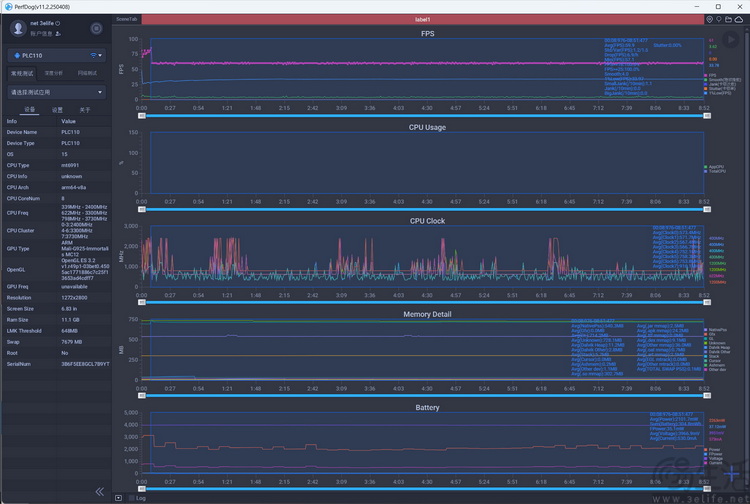
Task: Click the CPU Usage chart right range handle
Action: 707,209
